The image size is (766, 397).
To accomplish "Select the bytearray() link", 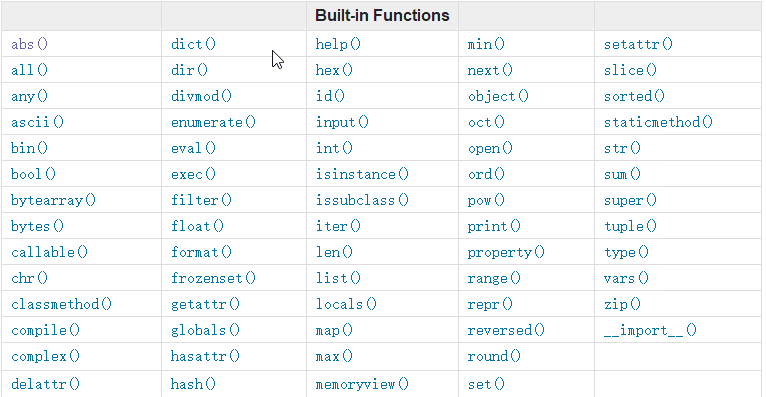I will tap(53, 200).
